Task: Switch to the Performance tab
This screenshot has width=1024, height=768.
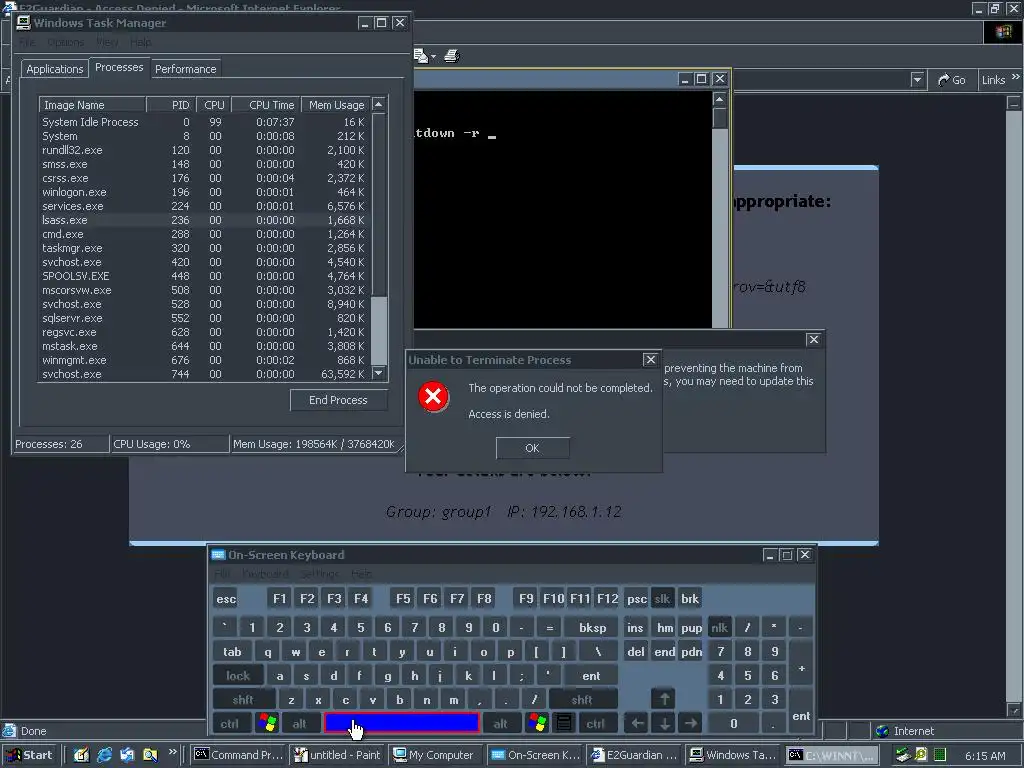Action: pyautogui.click(x=185, y=69)
